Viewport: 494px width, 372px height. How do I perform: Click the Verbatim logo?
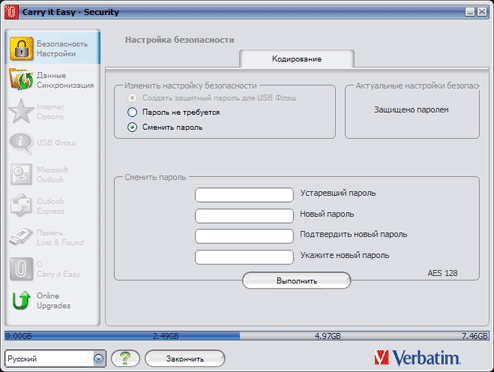click(x=417, y=358)
